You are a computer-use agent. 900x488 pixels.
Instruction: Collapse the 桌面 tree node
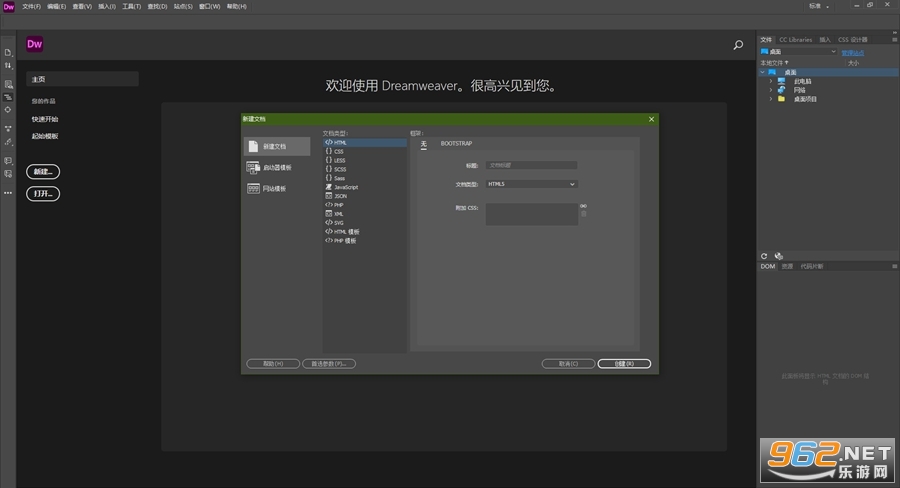(x=763, y=72)
